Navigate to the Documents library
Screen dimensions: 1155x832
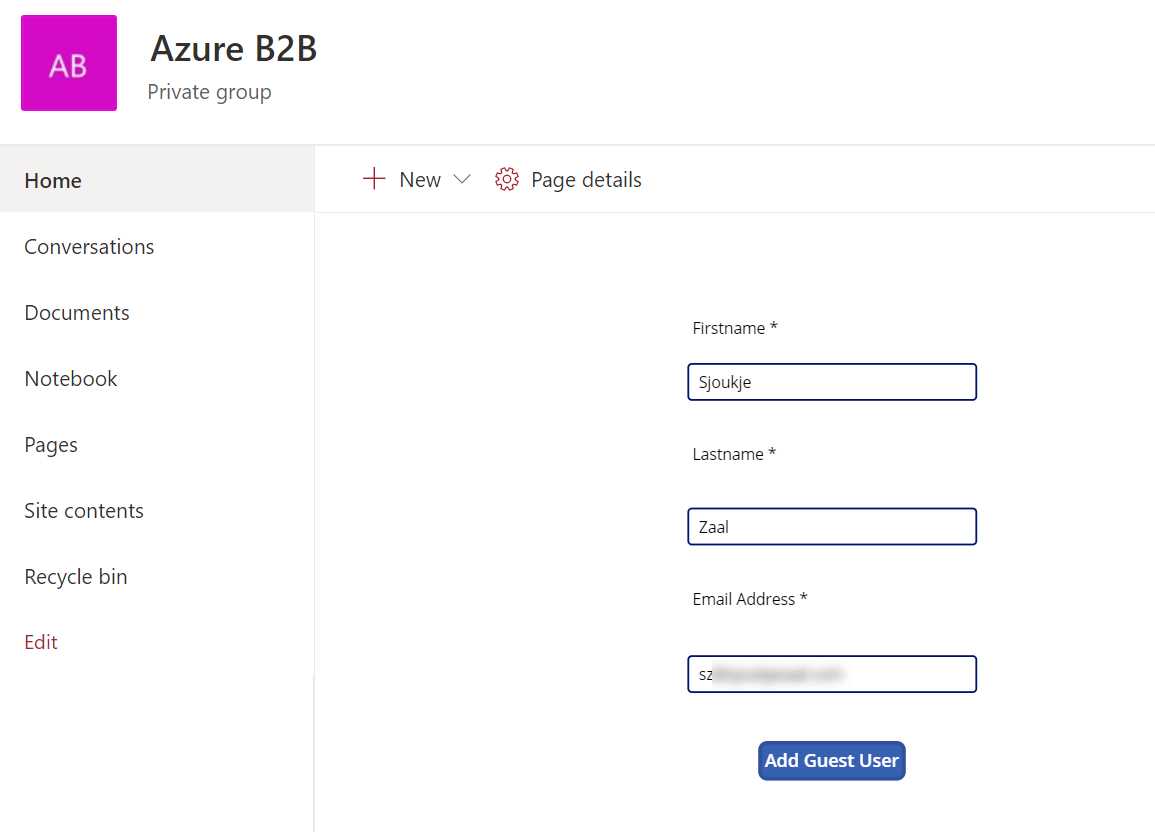76,312
